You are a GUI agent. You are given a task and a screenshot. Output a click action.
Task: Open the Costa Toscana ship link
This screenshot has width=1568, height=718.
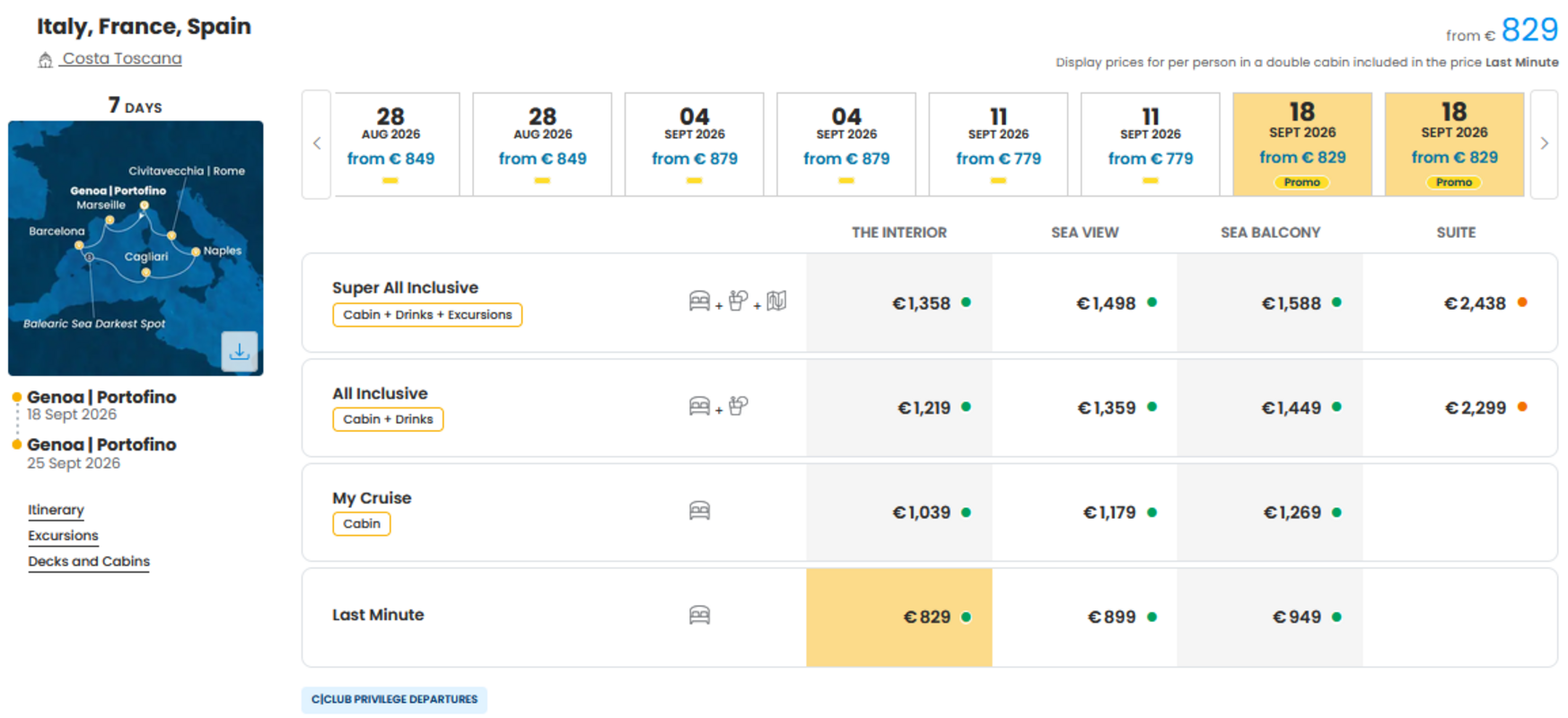click(x=121, y=58)
